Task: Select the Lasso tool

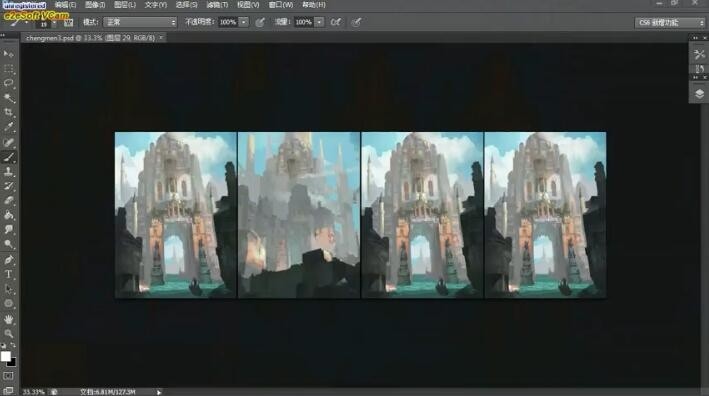Action: point(8,83)
